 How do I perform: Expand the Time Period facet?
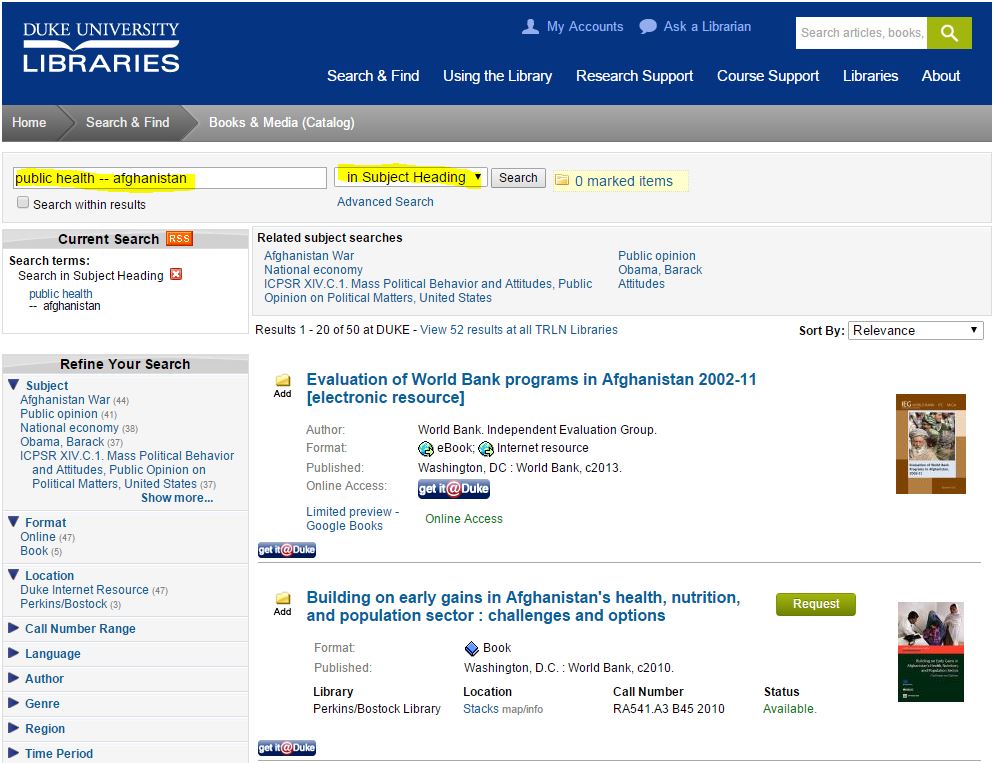point(13,752)
